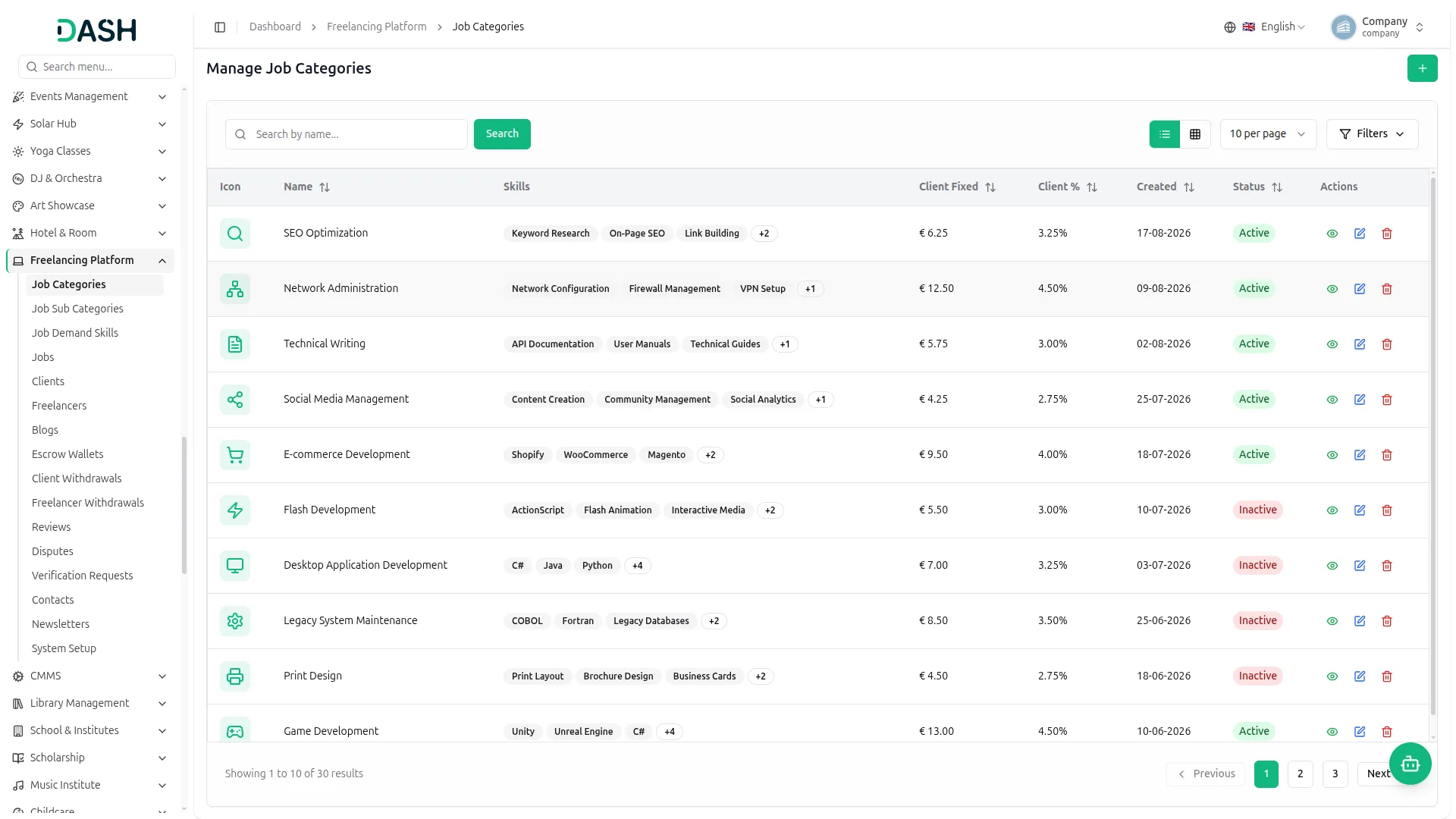Open the Filters dropdown
The image size is (1456, 819).
click(1372, 134)
